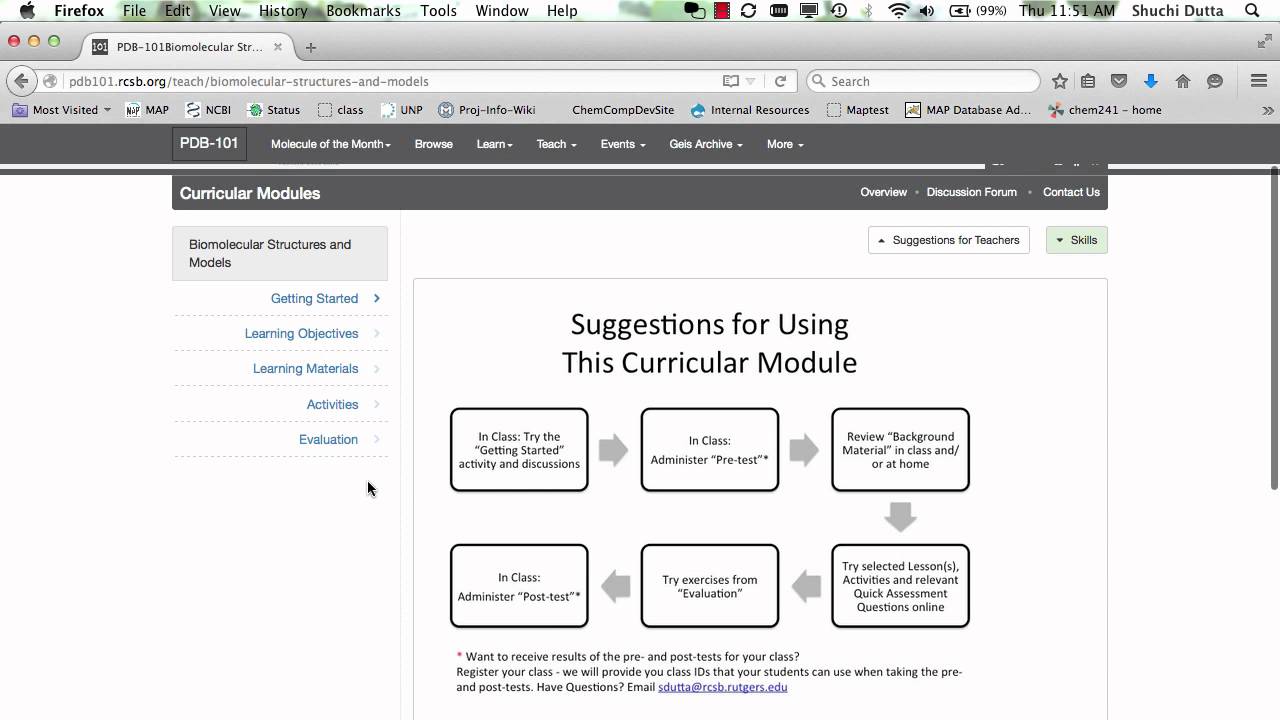This screenshot has width=1280, height=720.
Task: Expand the Learn dropdown menu
Action: coord(494,144)
